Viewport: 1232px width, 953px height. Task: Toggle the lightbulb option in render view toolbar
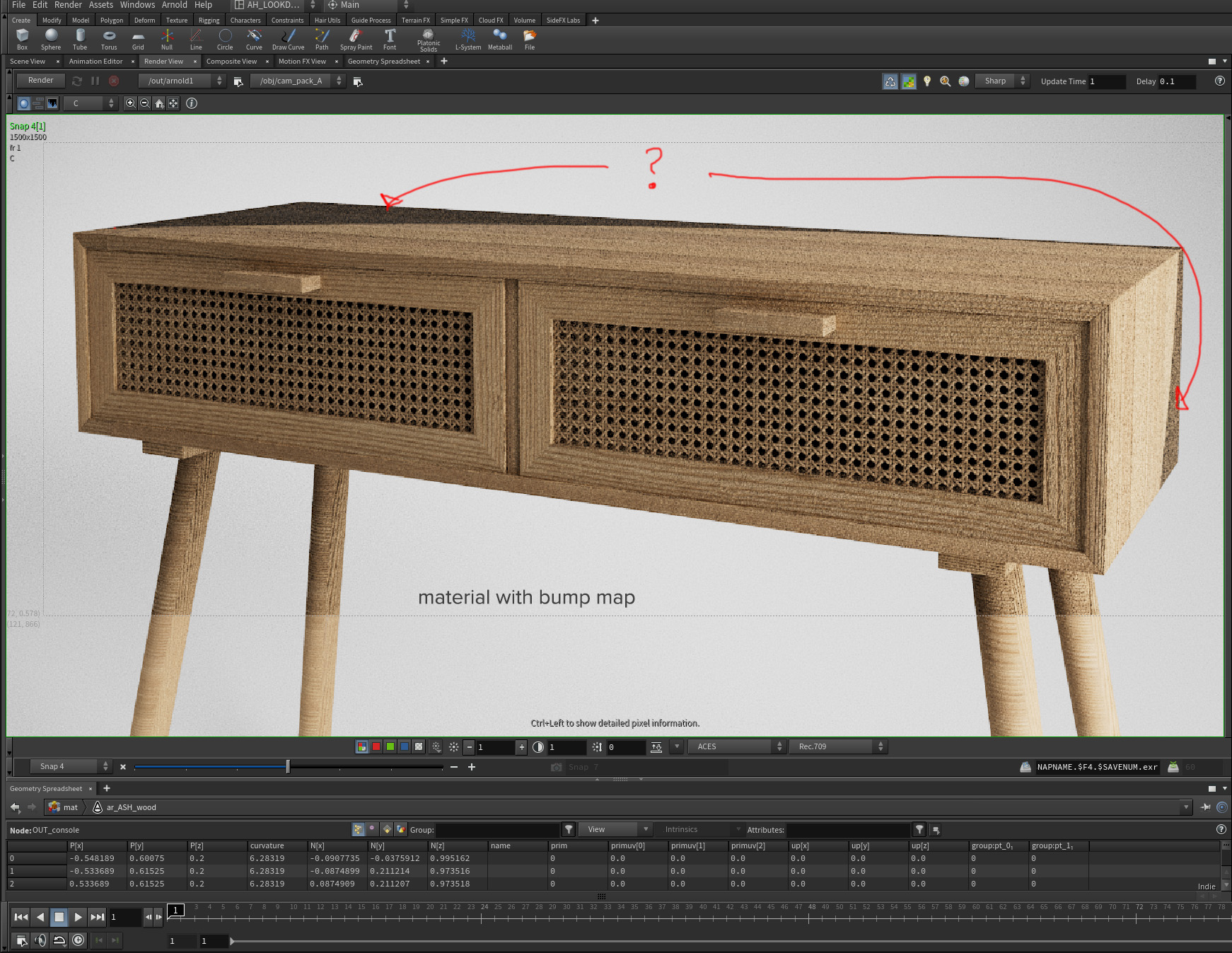coord(928,81)
